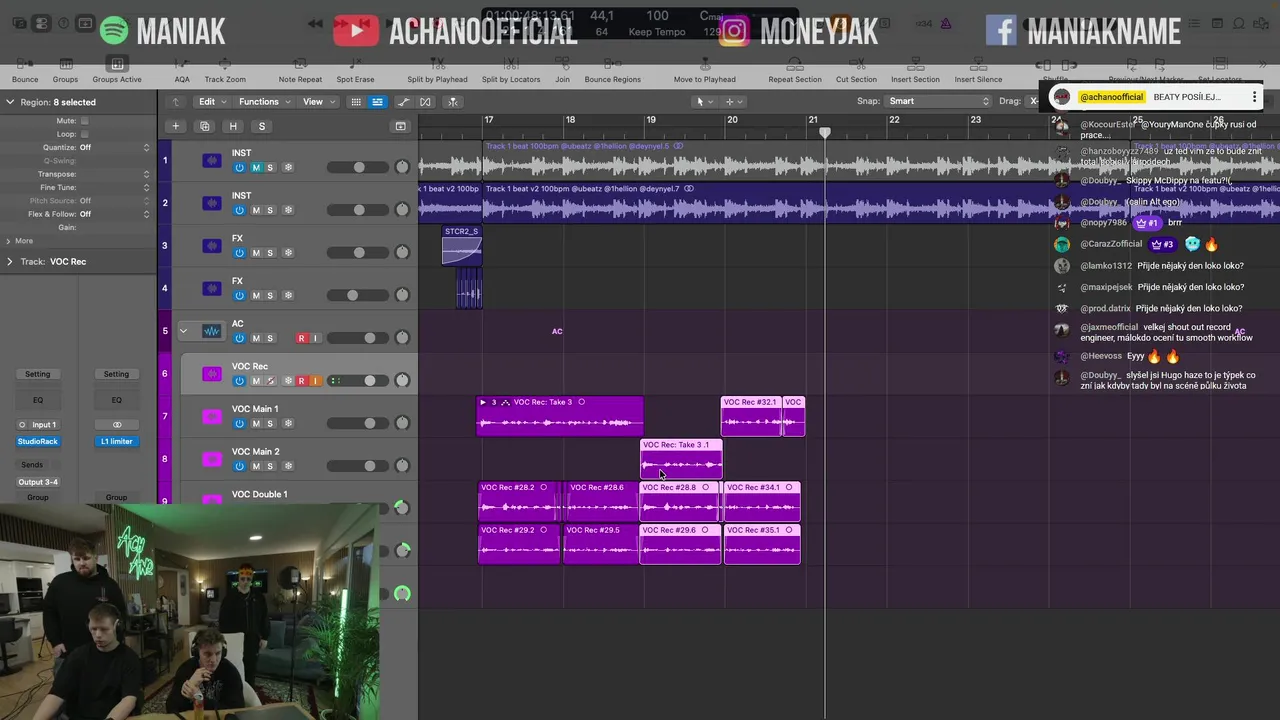Open the Functions menu in tracks area
1280x720 pixels.
(x=263, y=102)
